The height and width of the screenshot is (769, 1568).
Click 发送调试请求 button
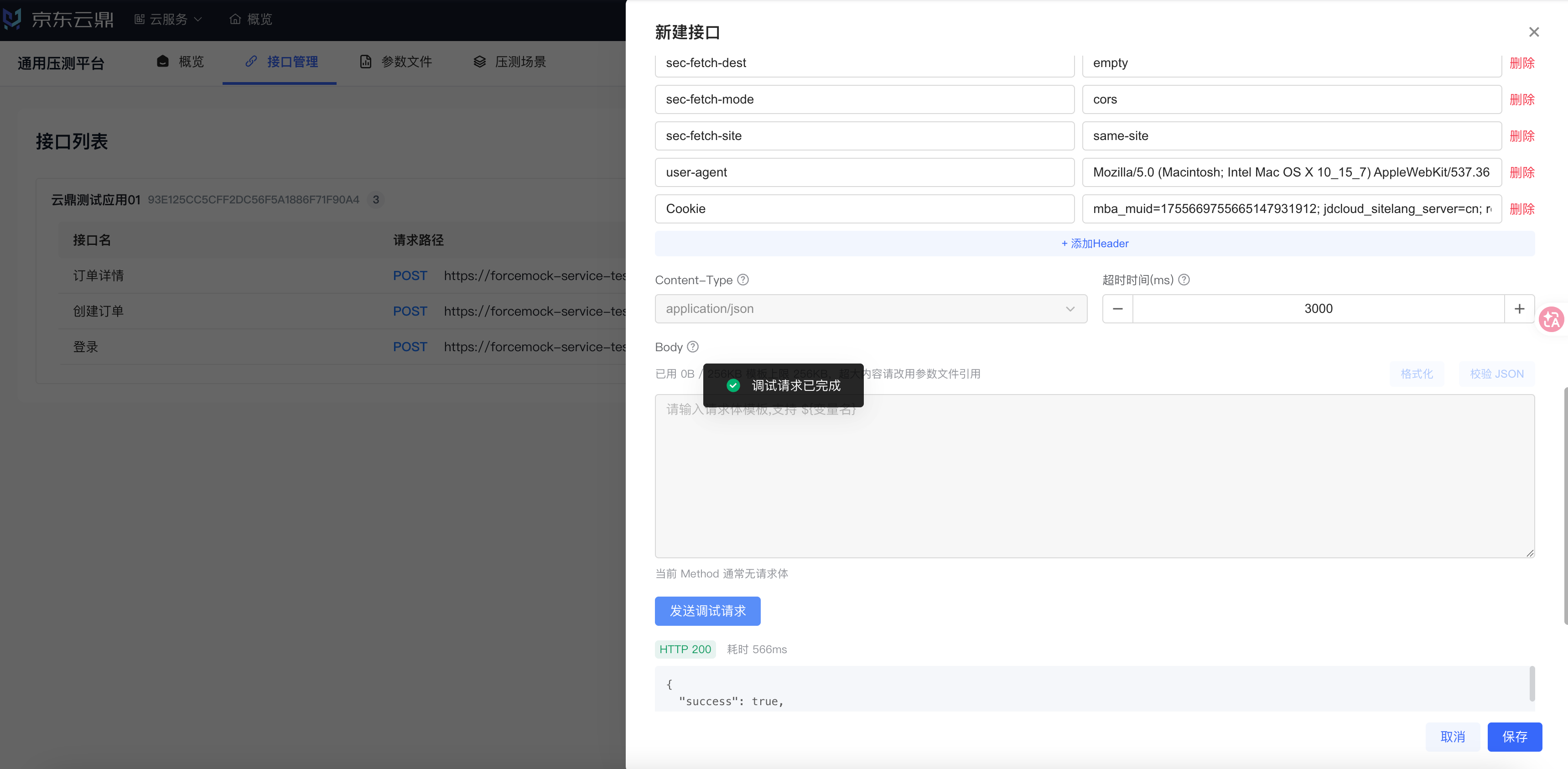point(707,611)
